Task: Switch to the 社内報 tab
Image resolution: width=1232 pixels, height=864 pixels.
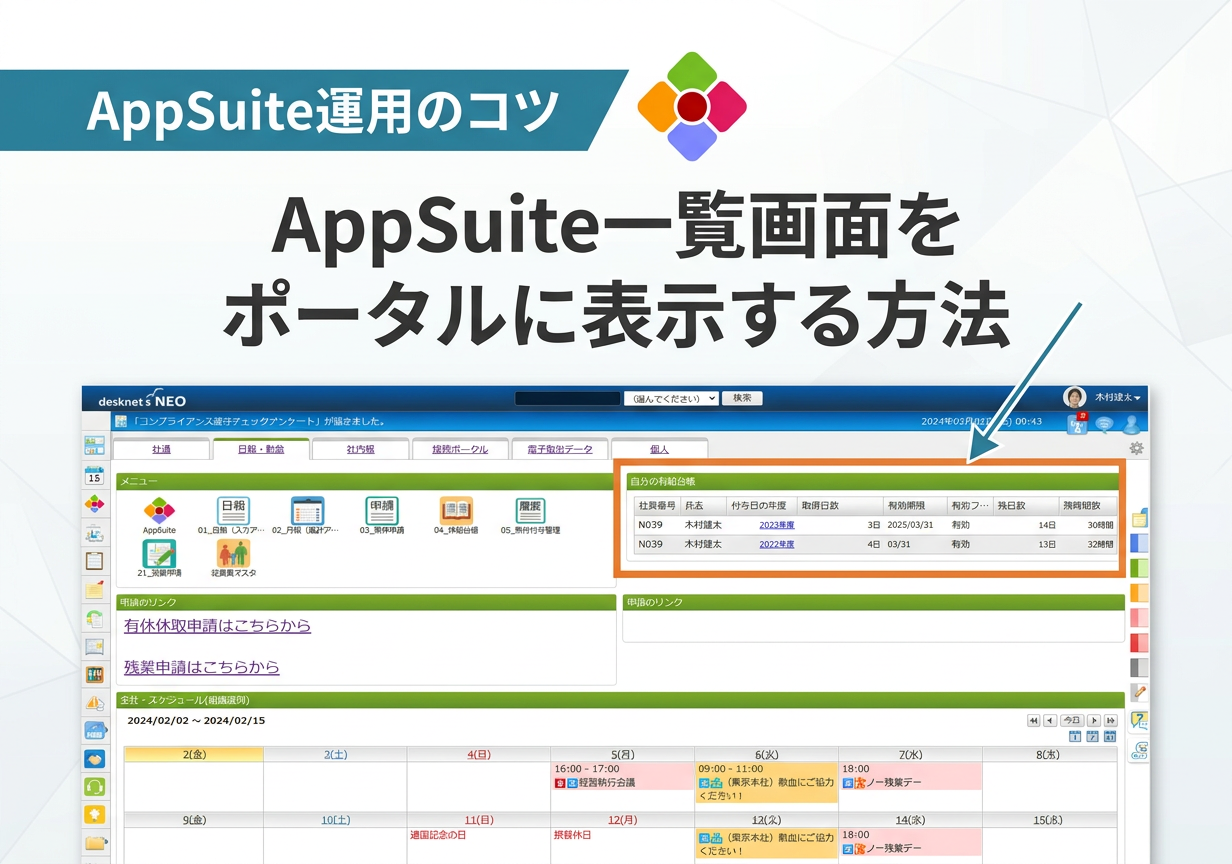Action: pos(360,449)
